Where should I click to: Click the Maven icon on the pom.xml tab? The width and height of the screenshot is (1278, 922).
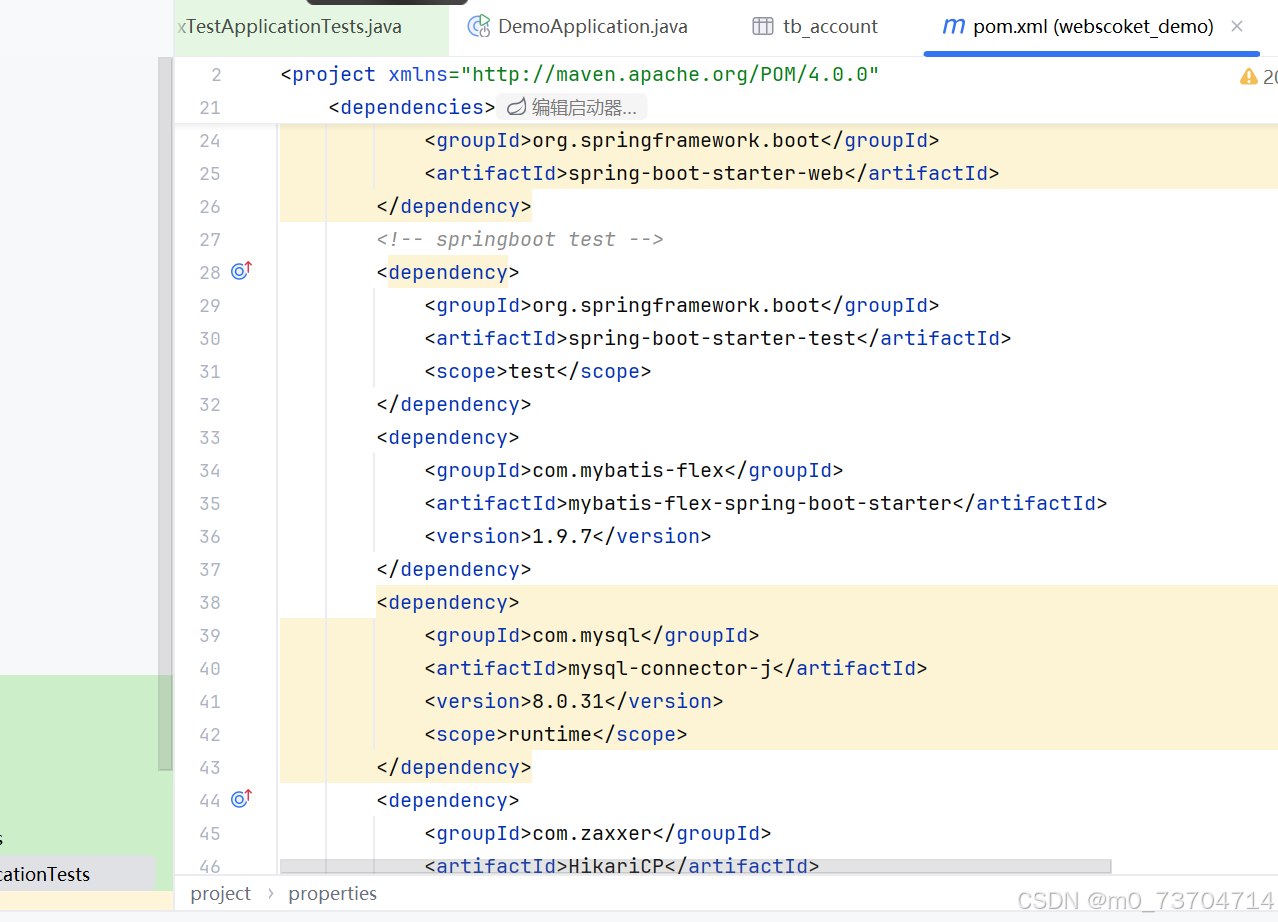(x=953, y=27)
